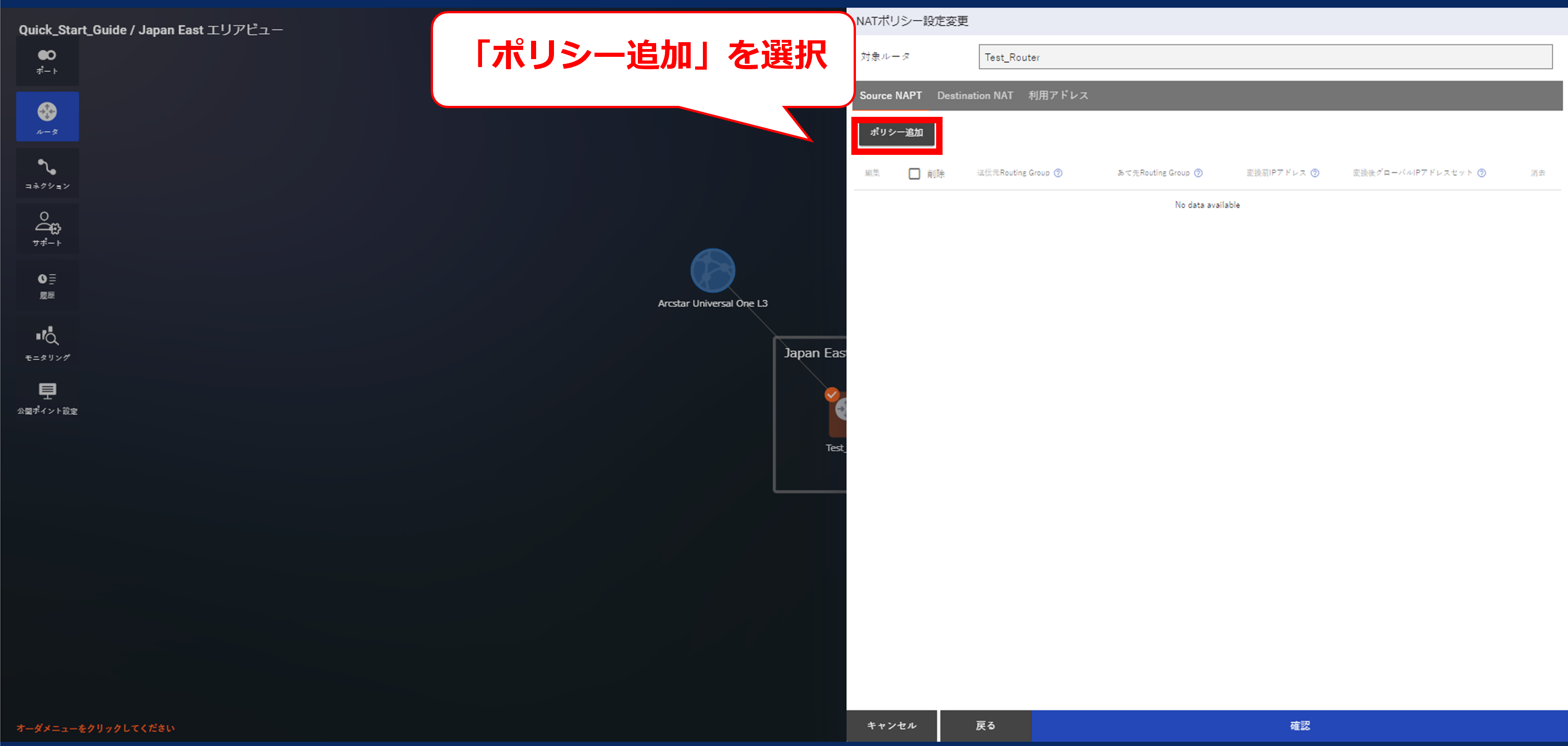Open the ポート (Port) sidebar icon
This screenshot has height=746, width=1568.
[x=47, y=61]
